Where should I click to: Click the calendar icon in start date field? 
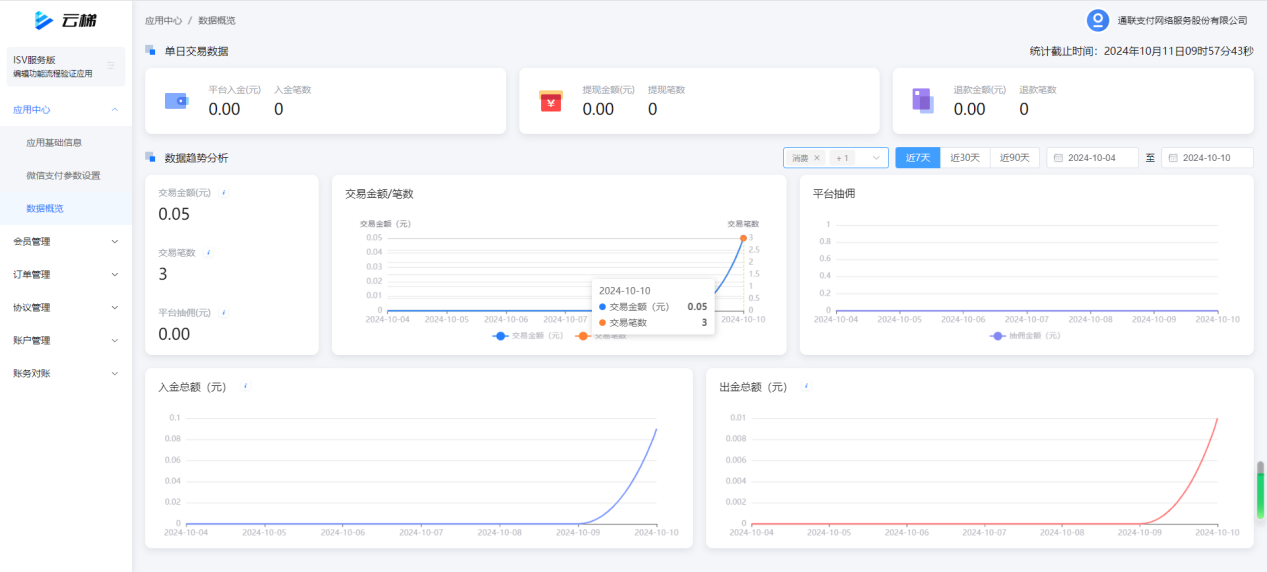point(1058,158)
